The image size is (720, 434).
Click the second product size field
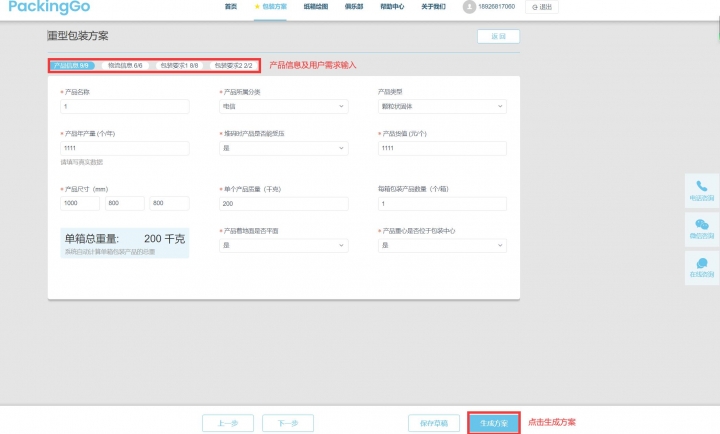(x=124, y=203)
